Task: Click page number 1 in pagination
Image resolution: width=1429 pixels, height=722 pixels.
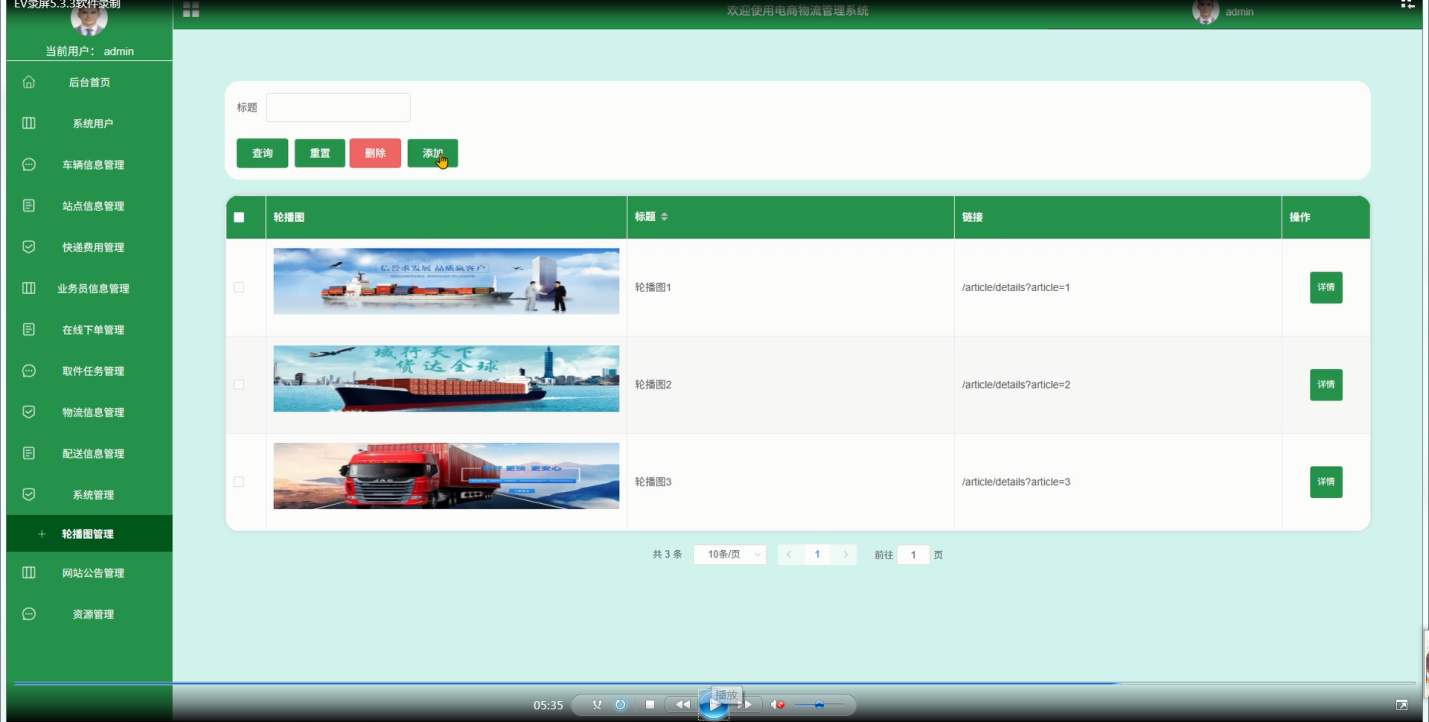Action: pos(817,554)
